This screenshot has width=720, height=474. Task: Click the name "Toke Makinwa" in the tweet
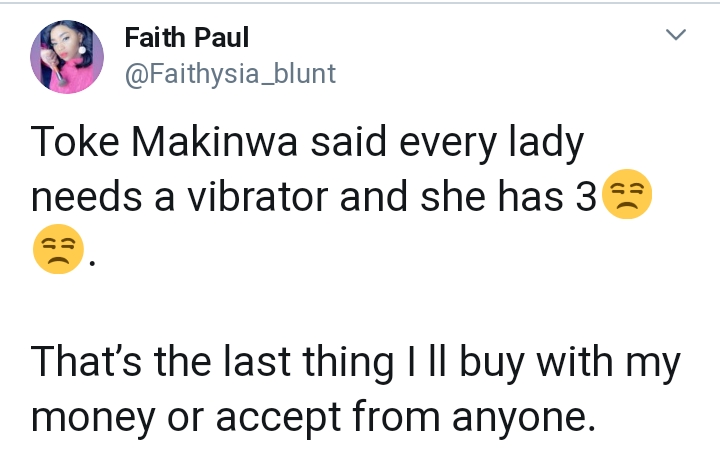pos(158,145)
